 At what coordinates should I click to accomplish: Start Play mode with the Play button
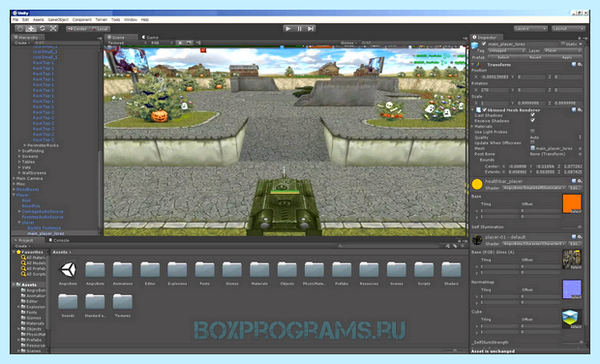288,28
